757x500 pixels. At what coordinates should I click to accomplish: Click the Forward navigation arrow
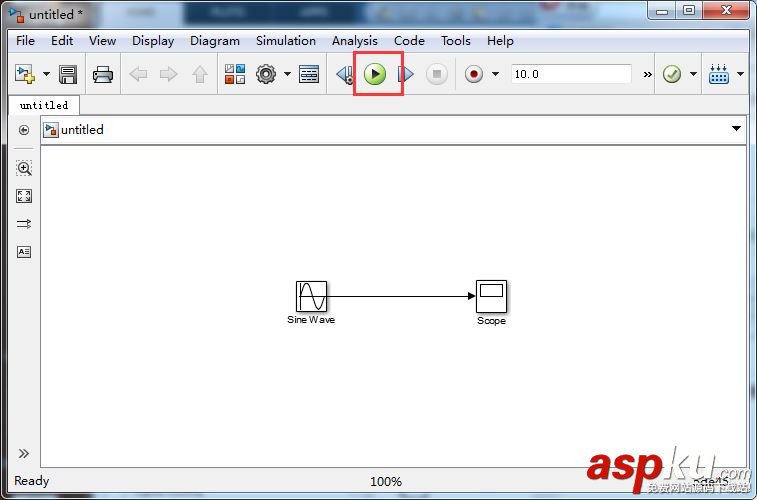click(x=168, y=74)
